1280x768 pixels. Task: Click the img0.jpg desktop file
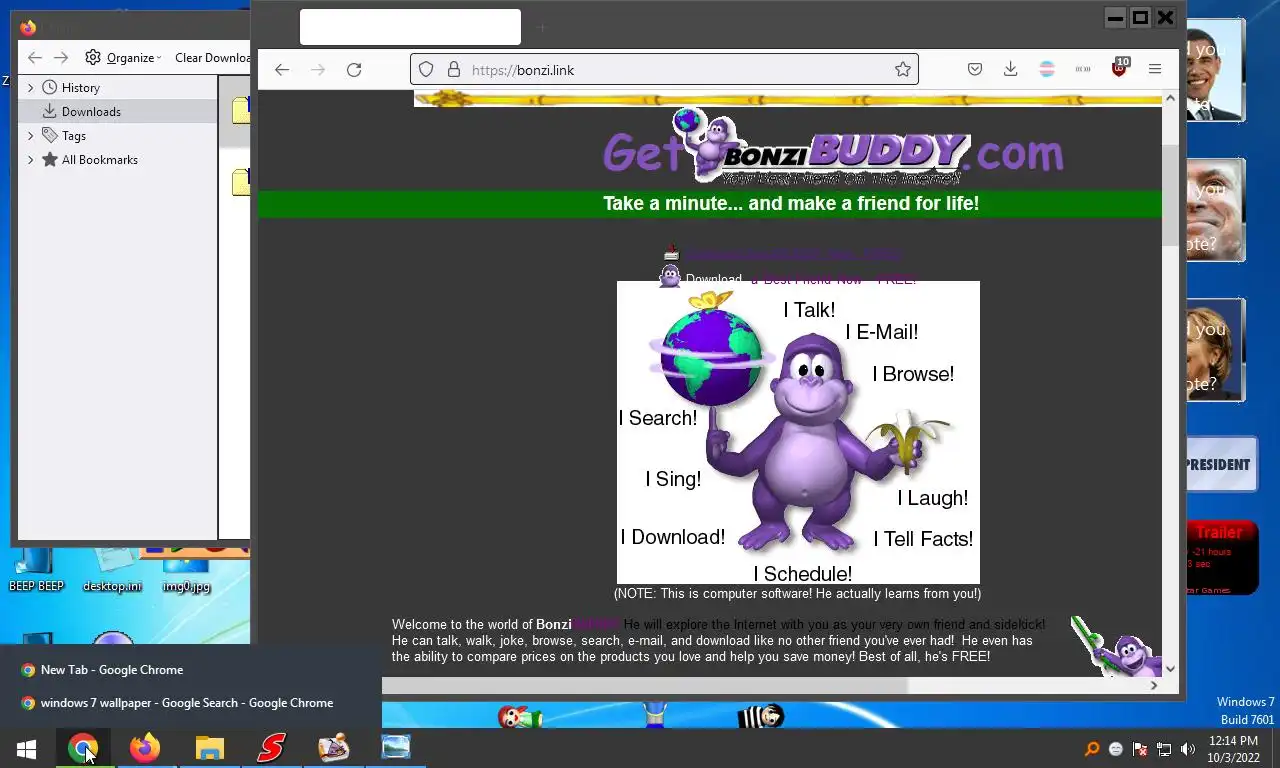186,570
